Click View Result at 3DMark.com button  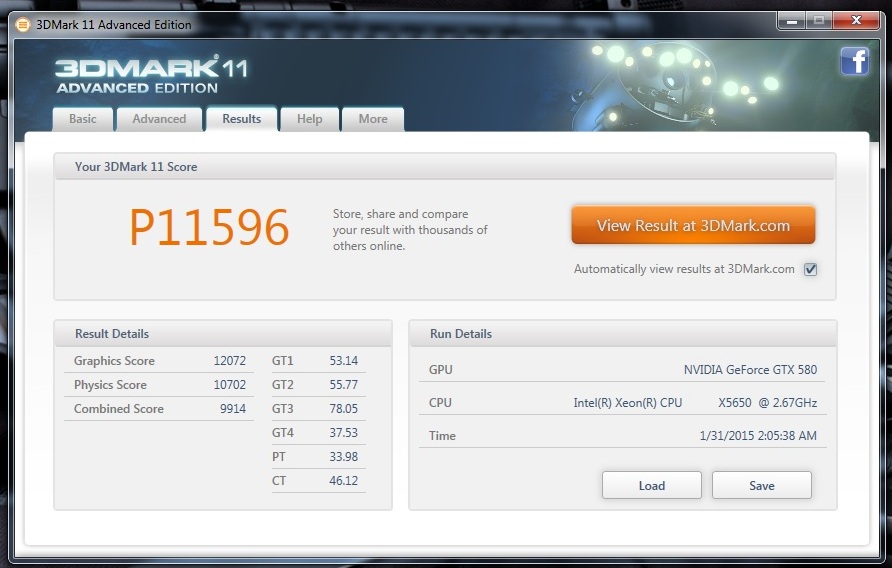tap(693, 225)
